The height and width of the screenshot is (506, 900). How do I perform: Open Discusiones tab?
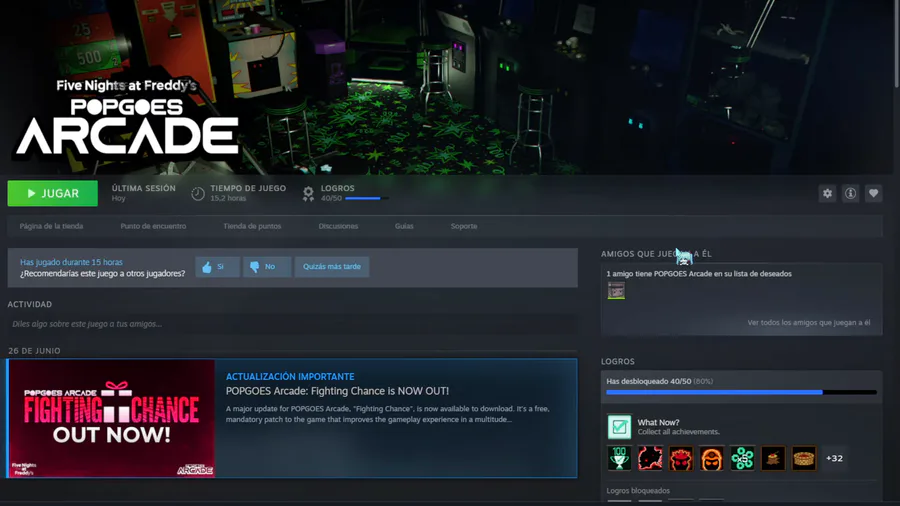click(338, 226)
